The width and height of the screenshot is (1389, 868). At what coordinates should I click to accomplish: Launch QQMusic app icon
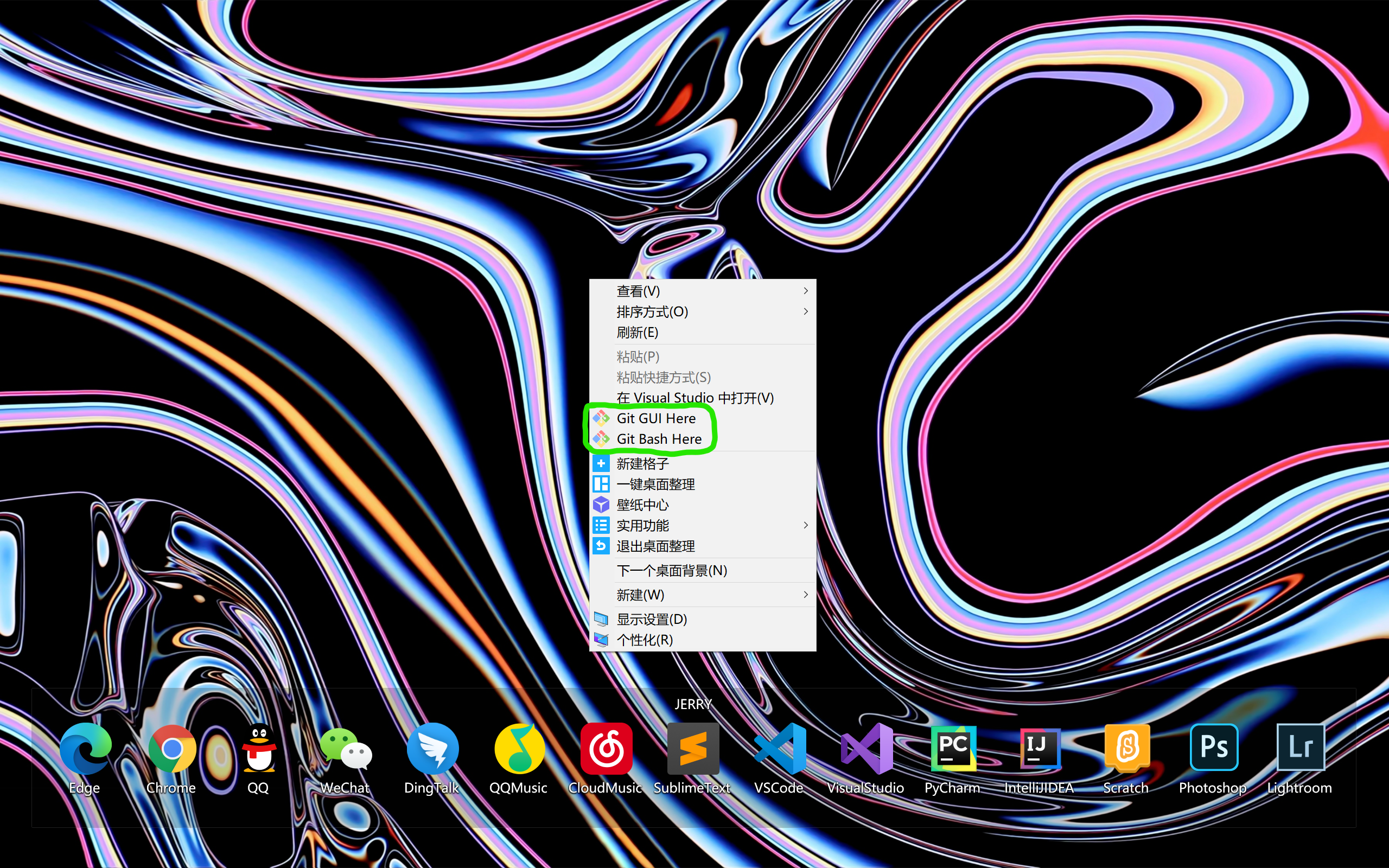tap(519, 748)
